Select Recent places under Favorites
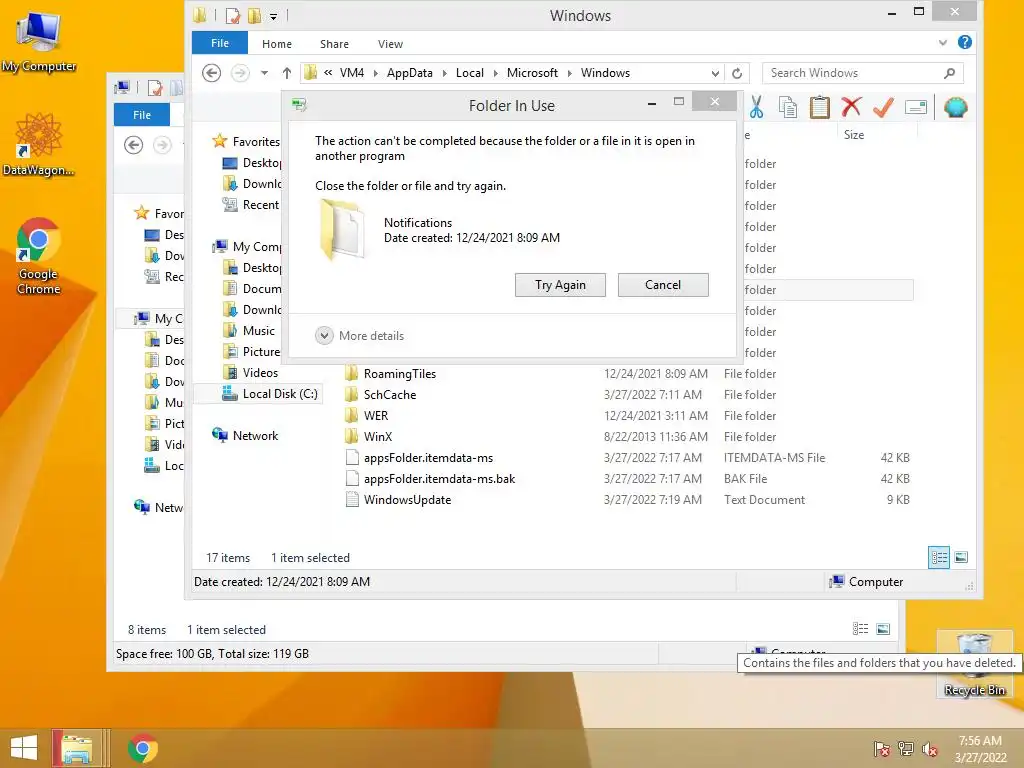This screenshot has width=1024, height=768. (251, 204)
